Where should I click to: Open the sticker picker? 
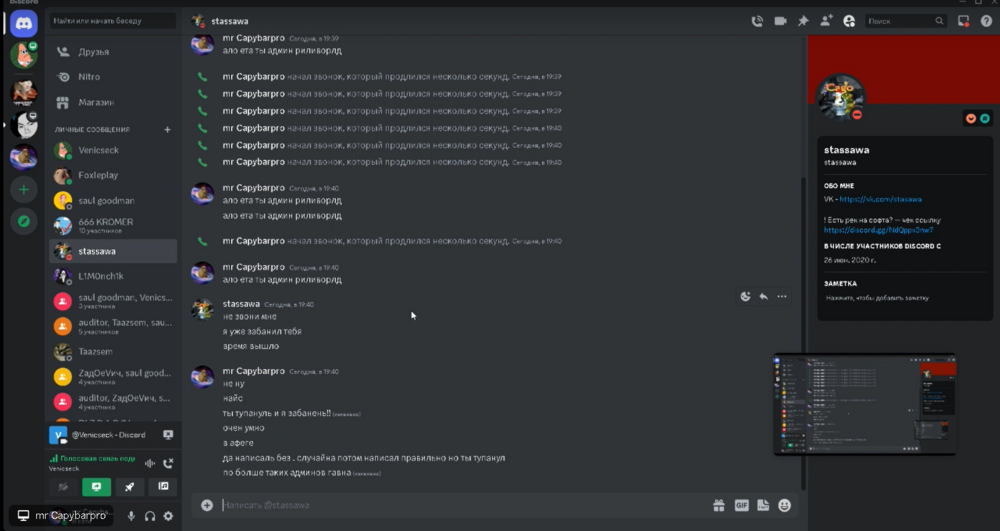763,506
